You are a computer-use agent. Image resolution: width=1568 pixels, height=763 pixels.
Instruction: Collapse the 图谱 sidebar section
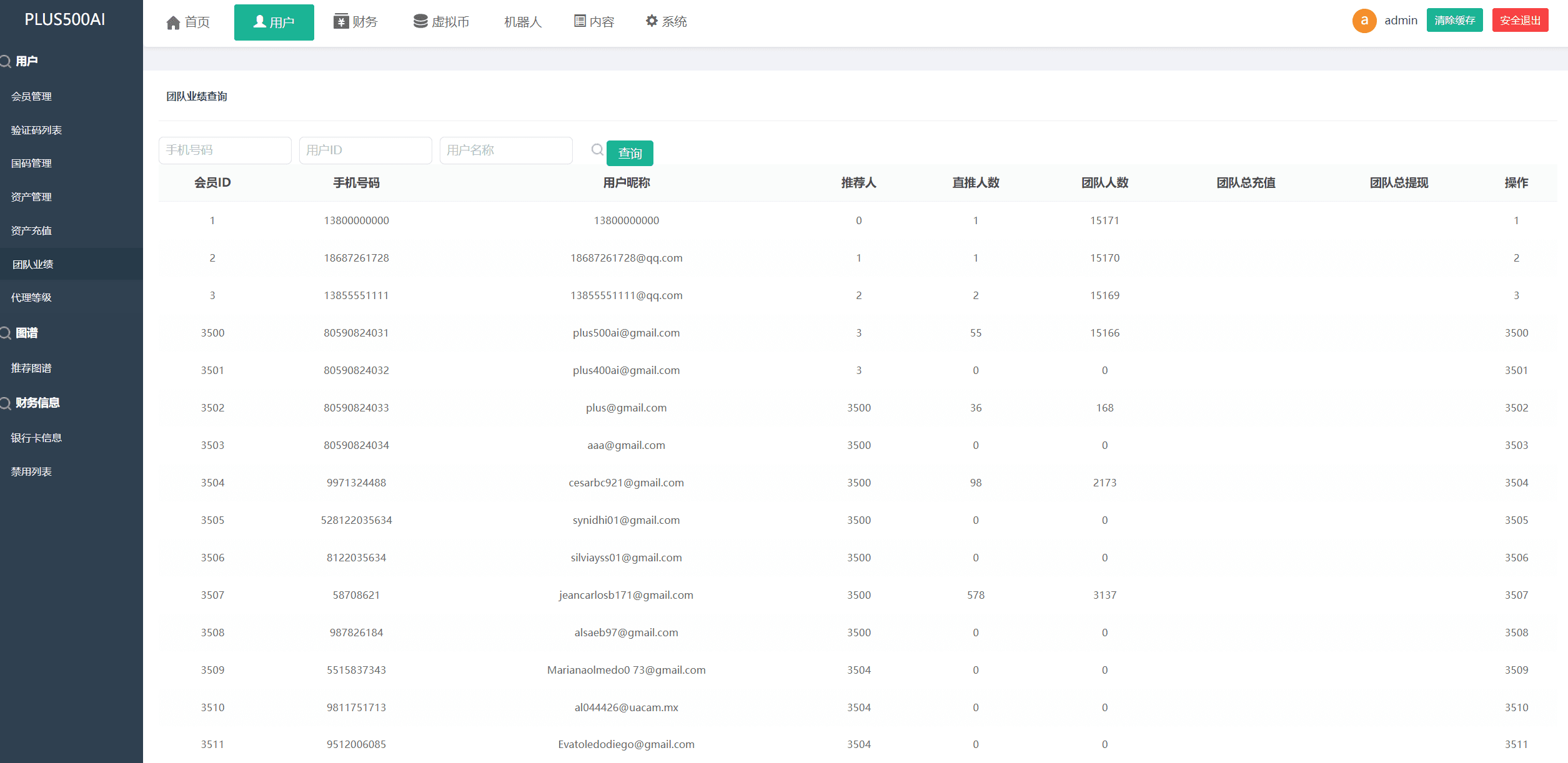coord(26,333)
